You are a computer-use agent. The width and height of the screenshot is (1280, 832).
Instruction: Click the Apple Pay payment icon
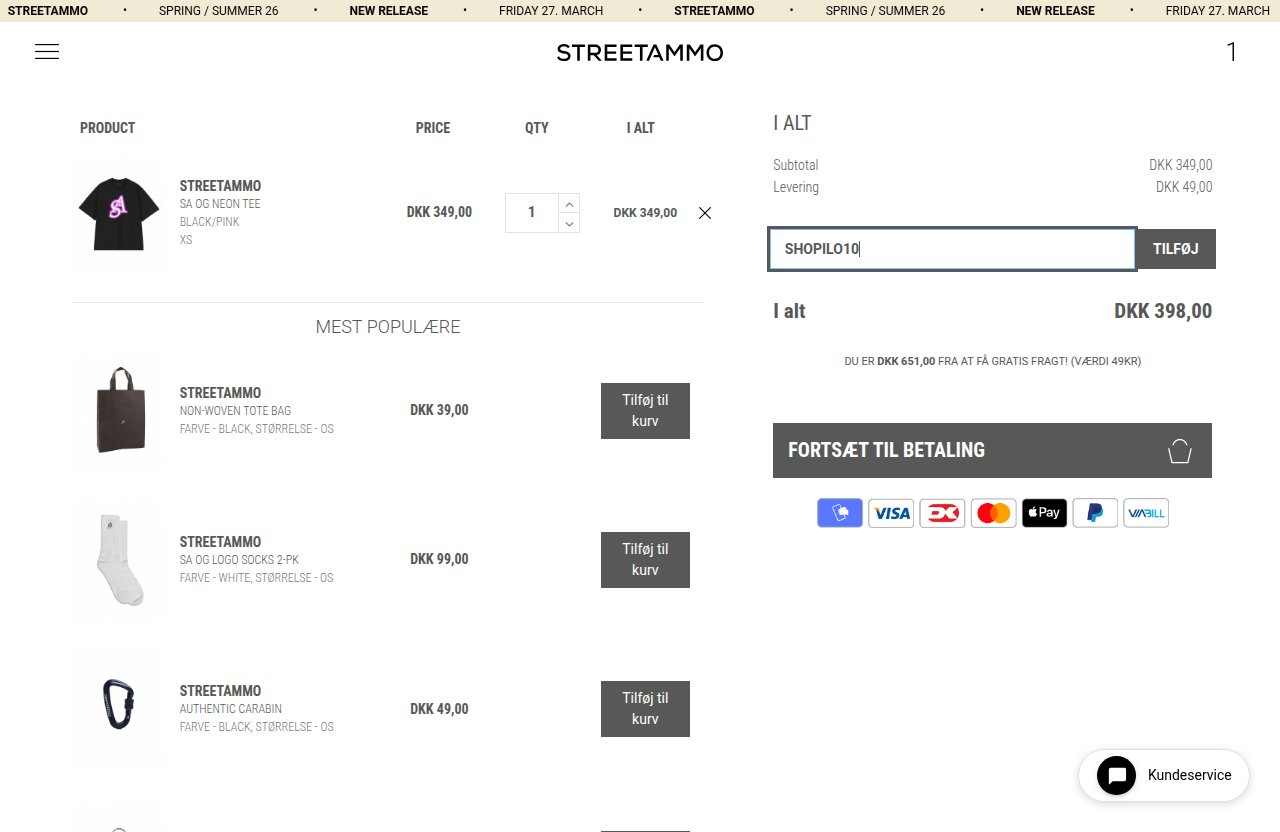click(x=1044, y=513)
